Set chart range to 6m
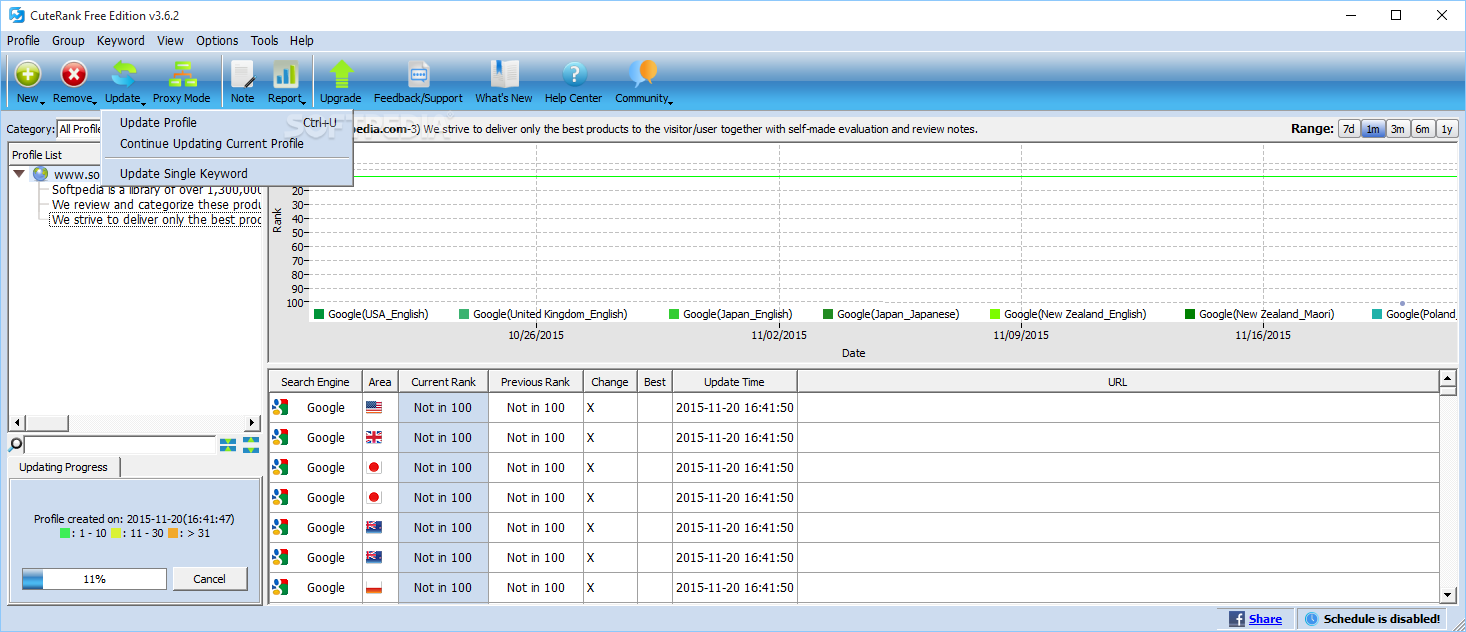Image resolution: width=1466 pixels, height=632 pixels. click(x=1422, y=129)
